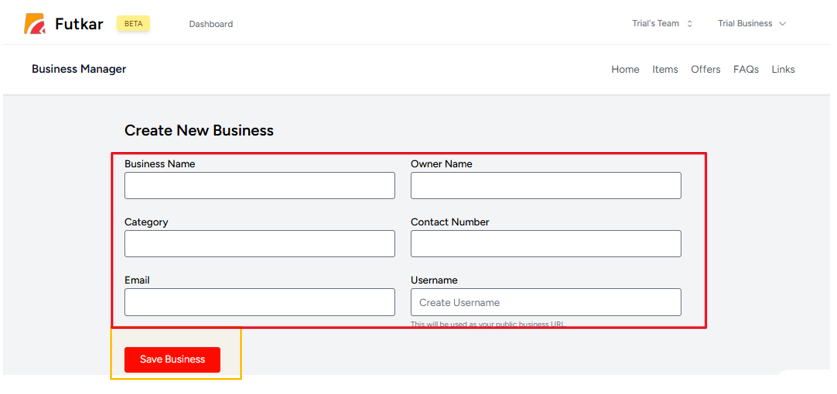This screenshot has height=394, width=837.
Task: Click into the Owner Name field
Action: pyautogui.click(x=546, y=185)
